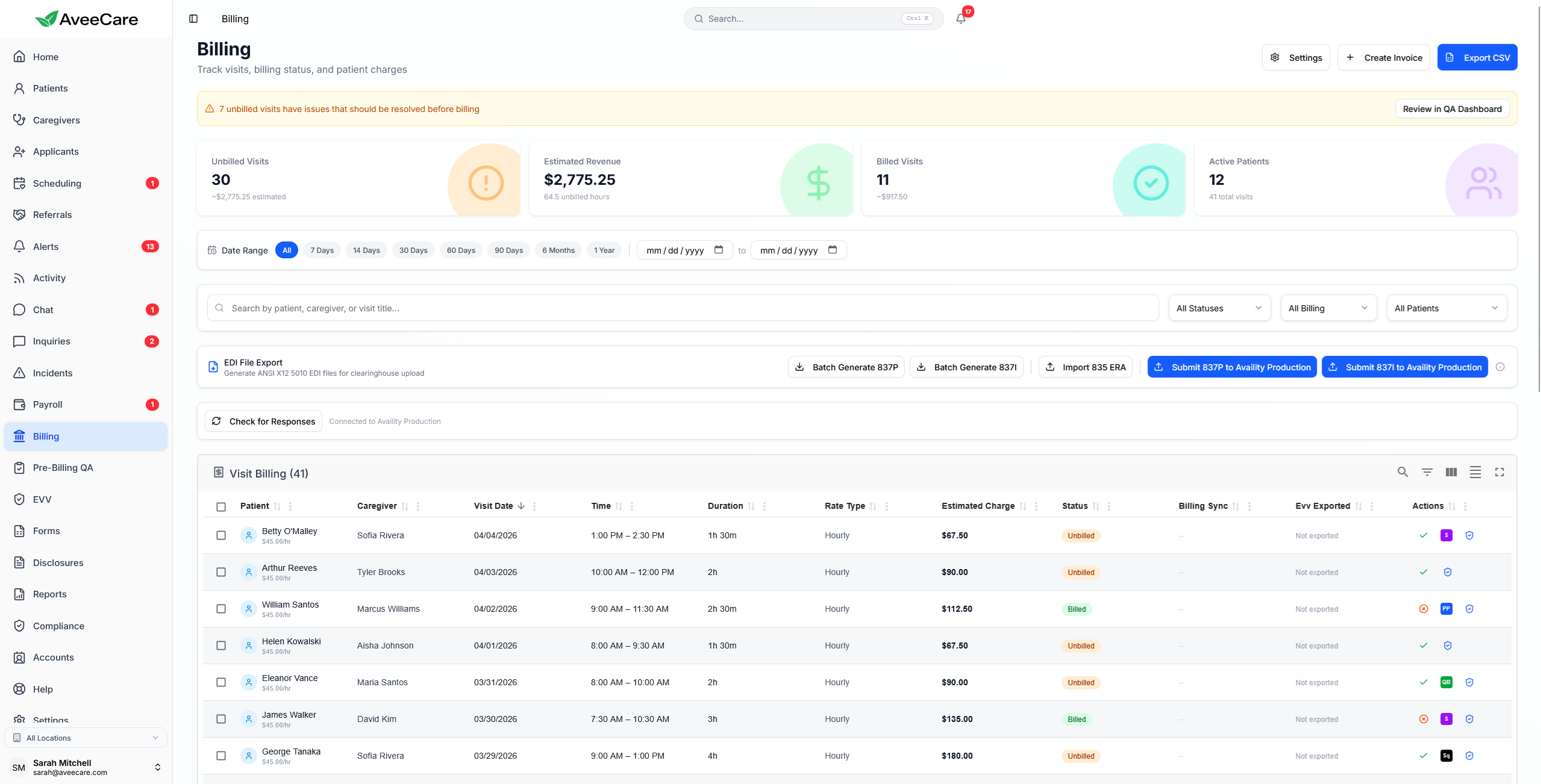Select Betty O'Malley row checkbox
The image size is (1541, 784).
click(x=221, y=535)
